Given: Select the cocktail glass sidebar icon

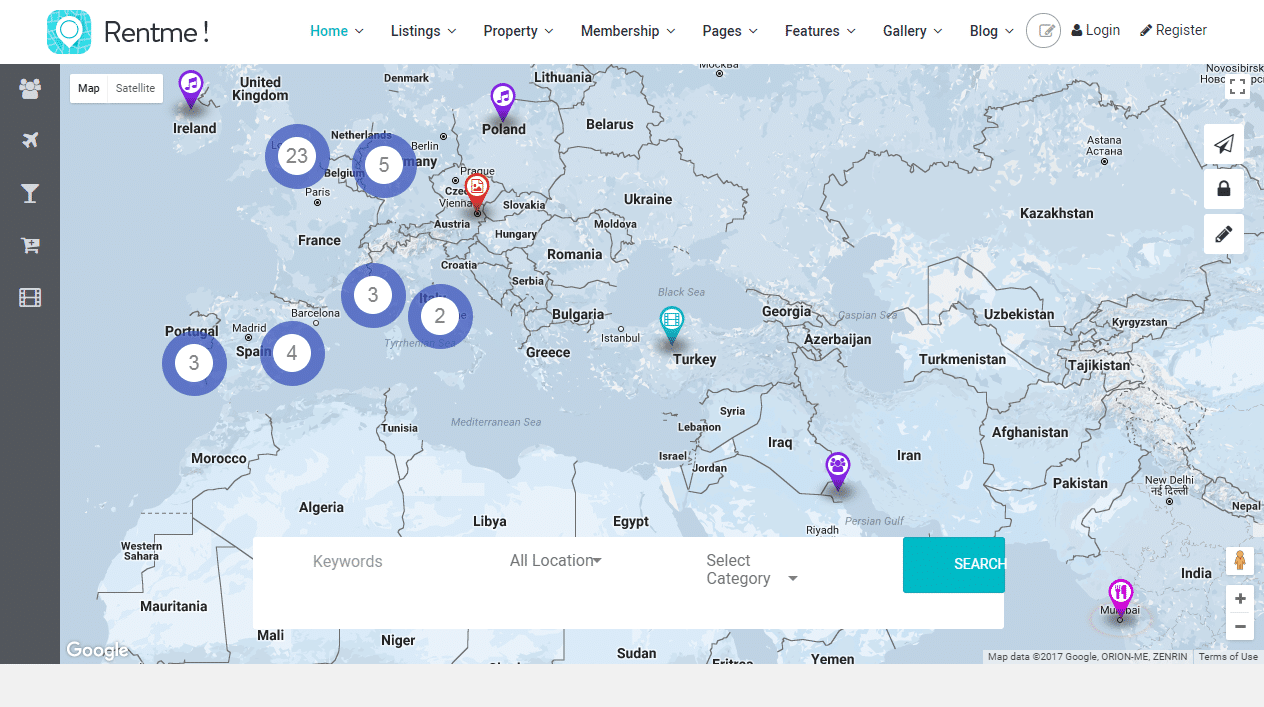Looking at the screenshot, I should point(30,193).
